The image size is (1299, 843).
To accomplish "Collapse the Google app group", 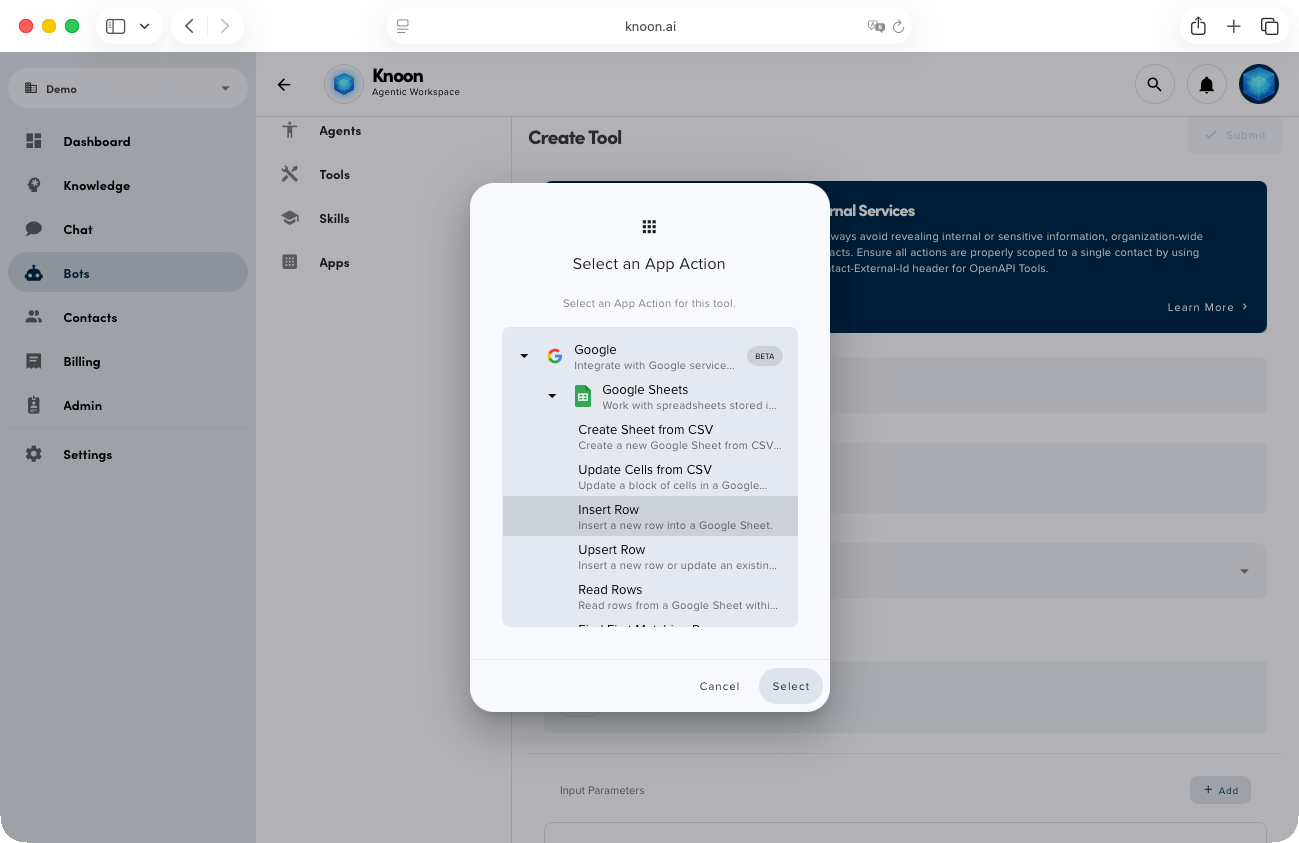I will (x=524, y=355).
